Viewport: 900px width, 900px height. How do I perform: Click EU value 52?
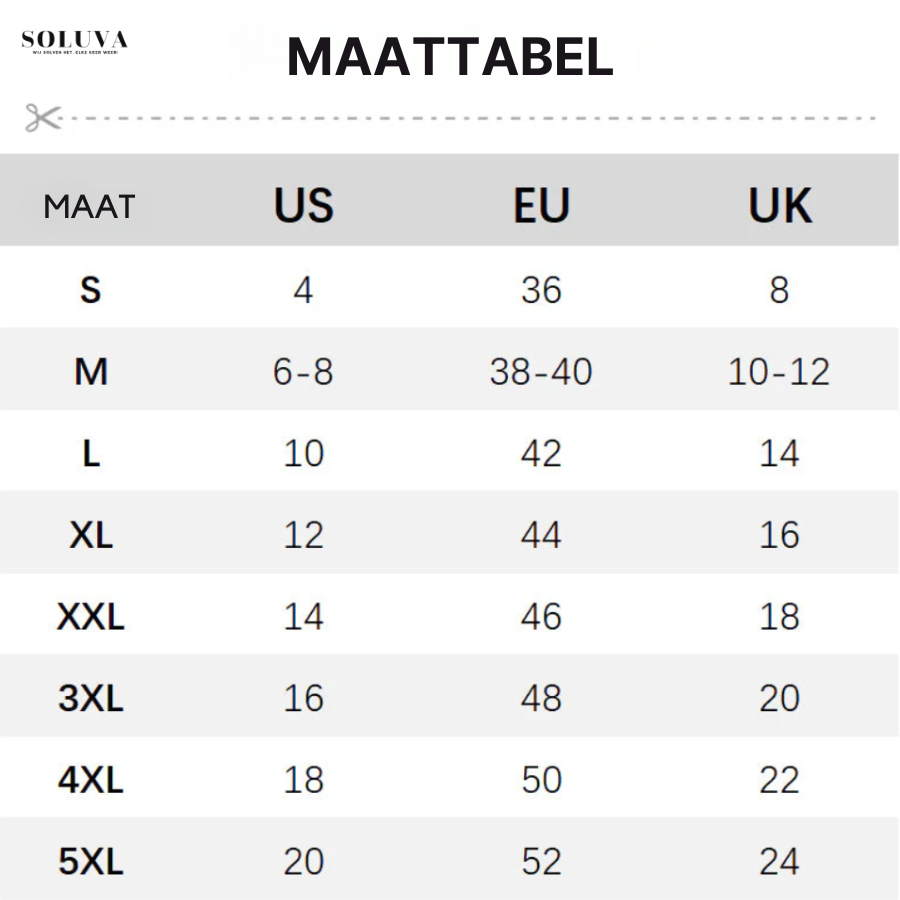pyautogui.click(x=541, y=862)
